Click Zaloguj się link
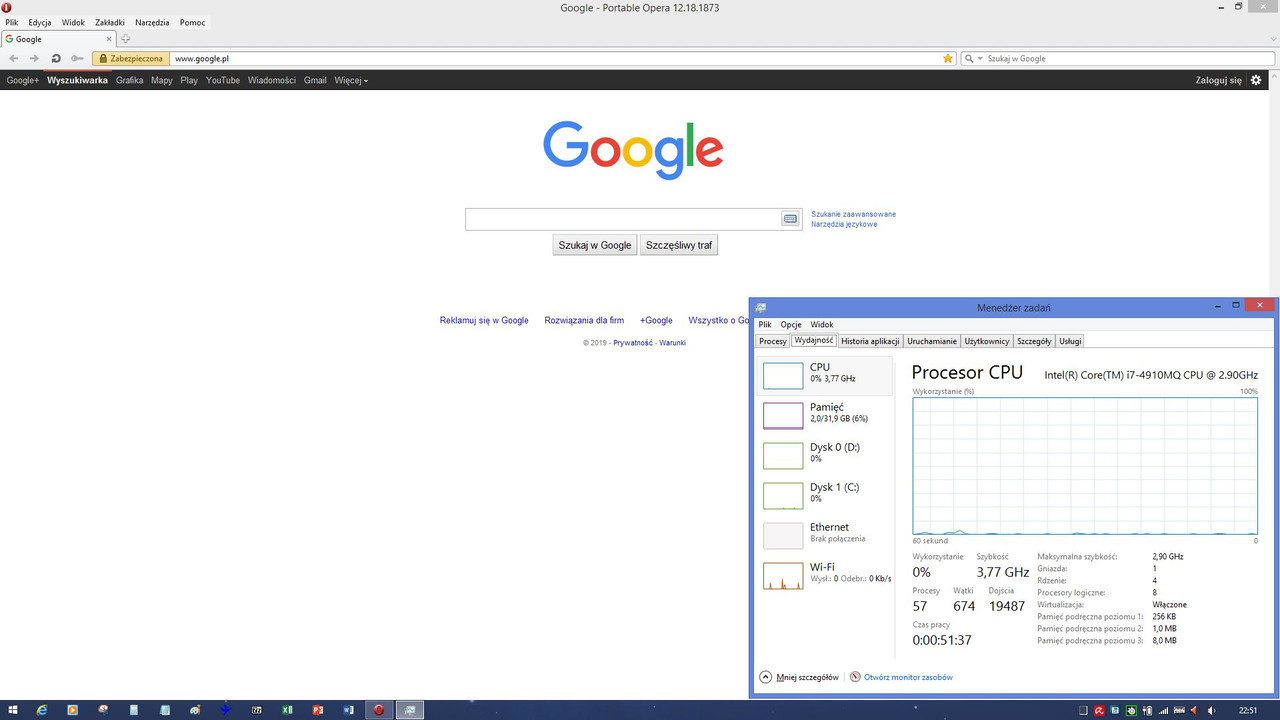The height and width of the screenshot is (720, 1280). (1218, 80)
